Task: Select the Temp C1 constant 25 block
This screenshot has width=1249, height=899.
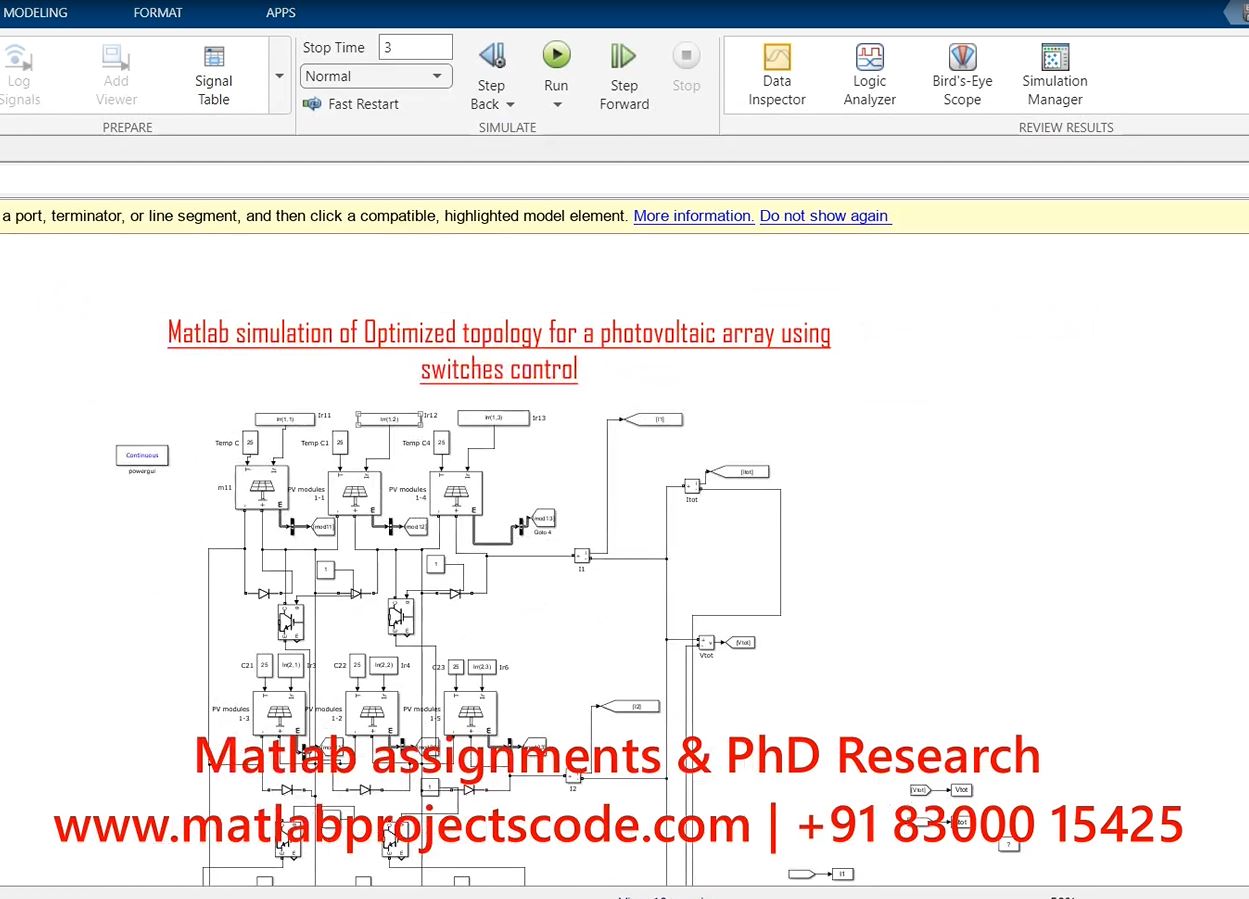Action: 340,441
